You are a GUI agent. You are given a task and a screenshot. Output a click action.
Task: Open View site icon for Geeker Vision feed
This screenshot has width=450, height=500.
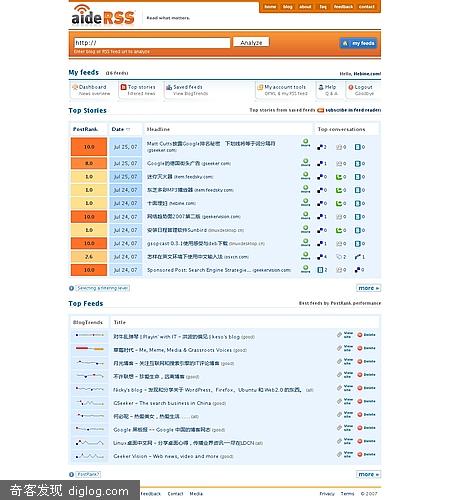tap(339, 454)
